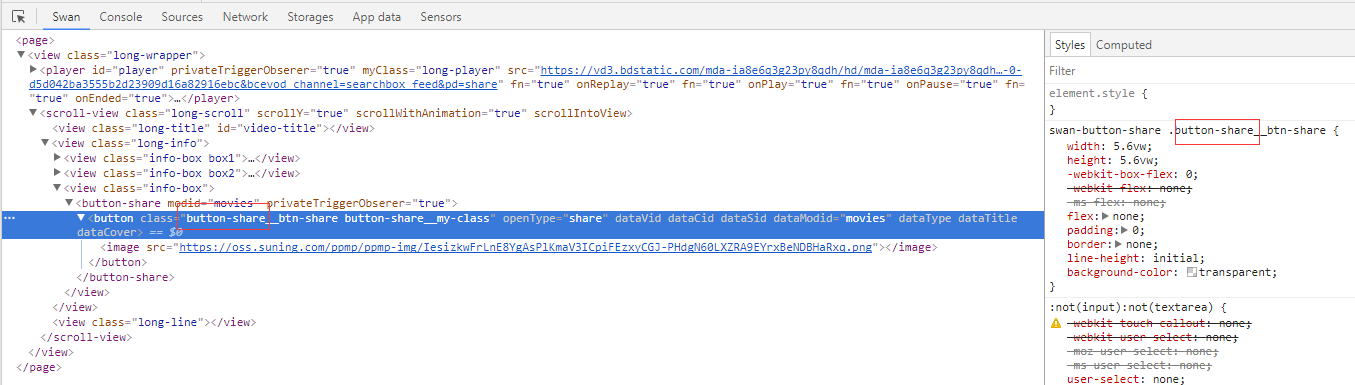1355x385 pixels.
Task: Switch to the Swan tab
Action: coord(66,17)
